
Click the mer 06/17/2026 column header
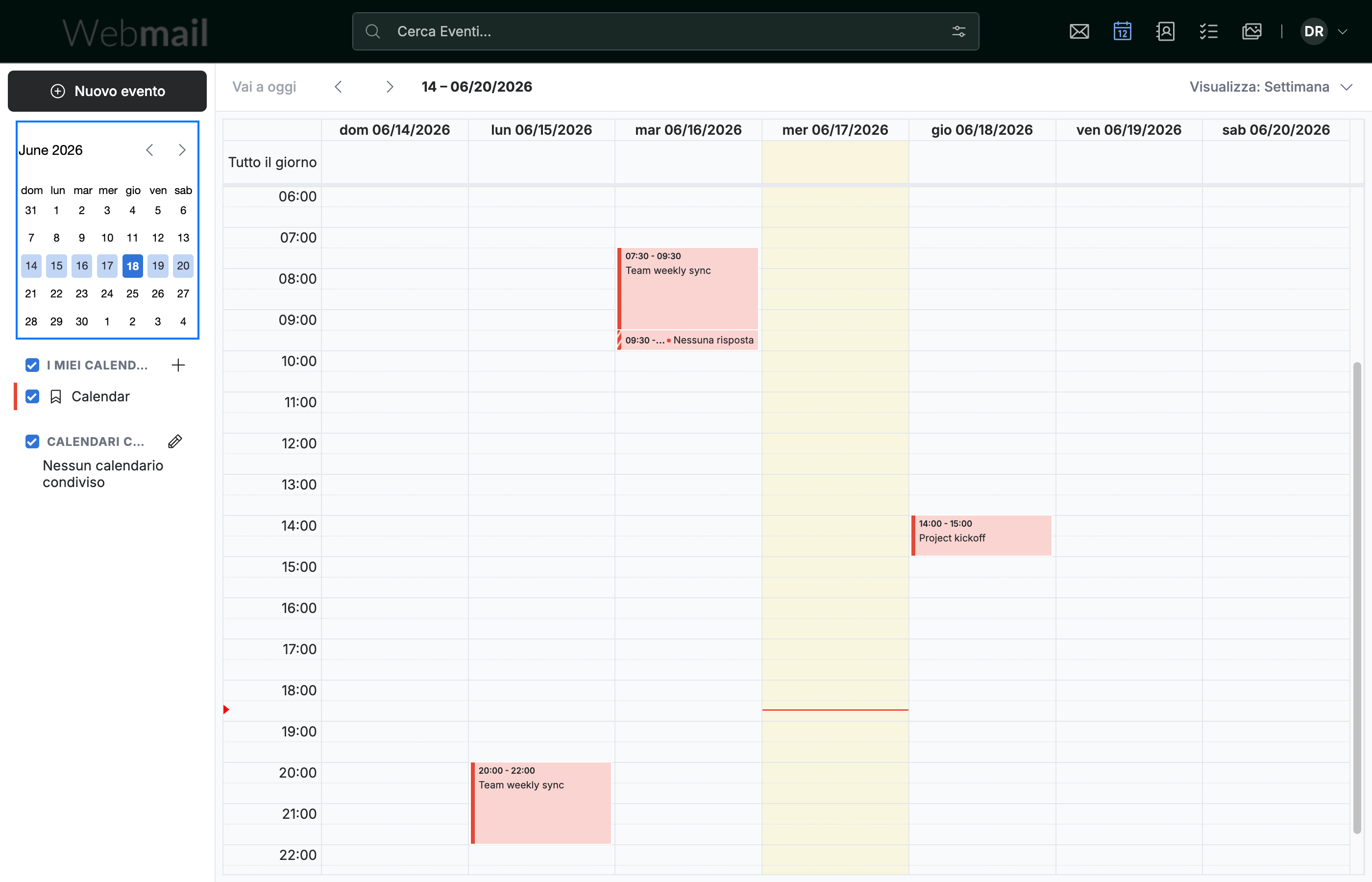(x=835, y=130)
